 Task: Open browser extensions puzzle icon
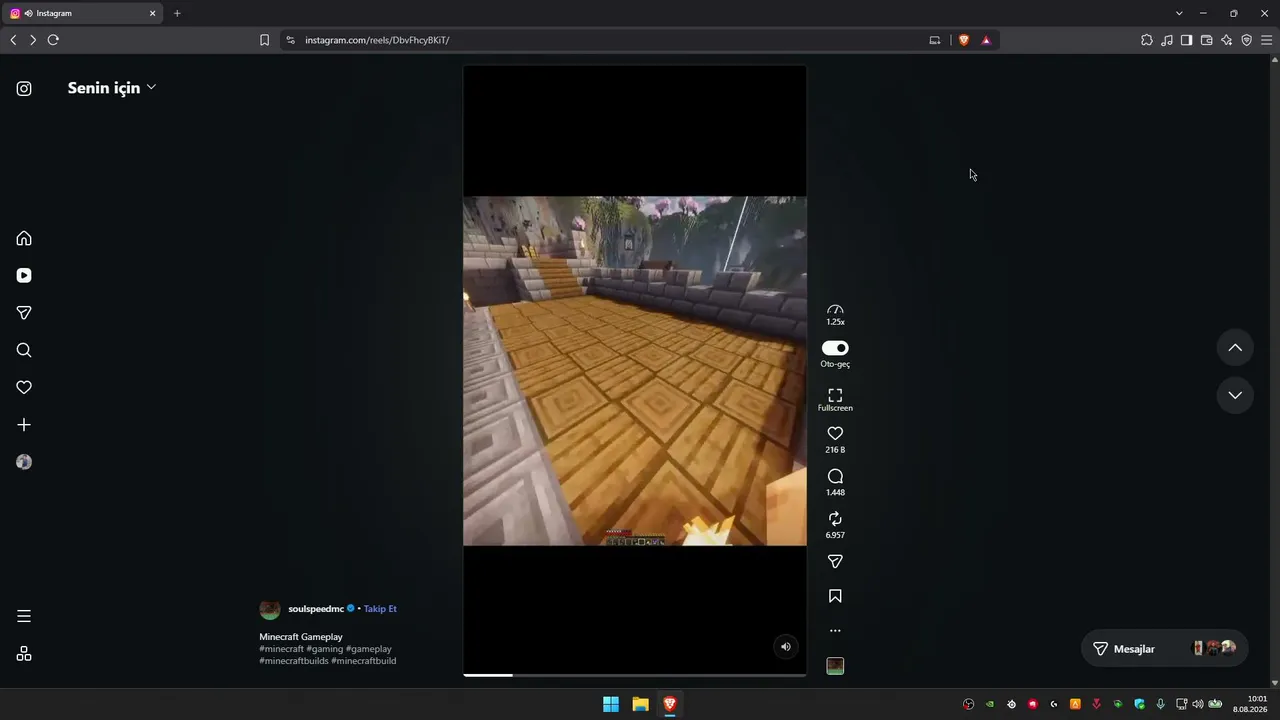pos(1147,40)
